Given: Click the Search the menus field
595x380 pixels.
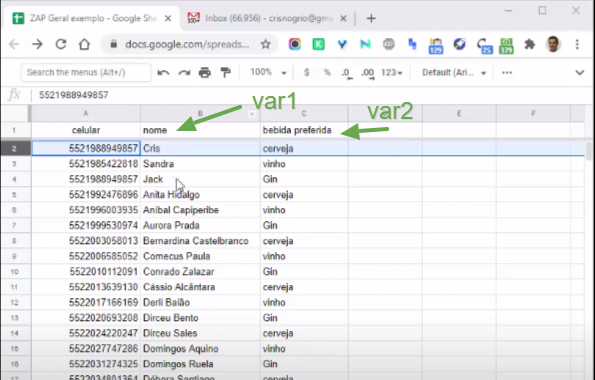Looking at the screenshot, I should pyautogui.click(x=86, y=73).
